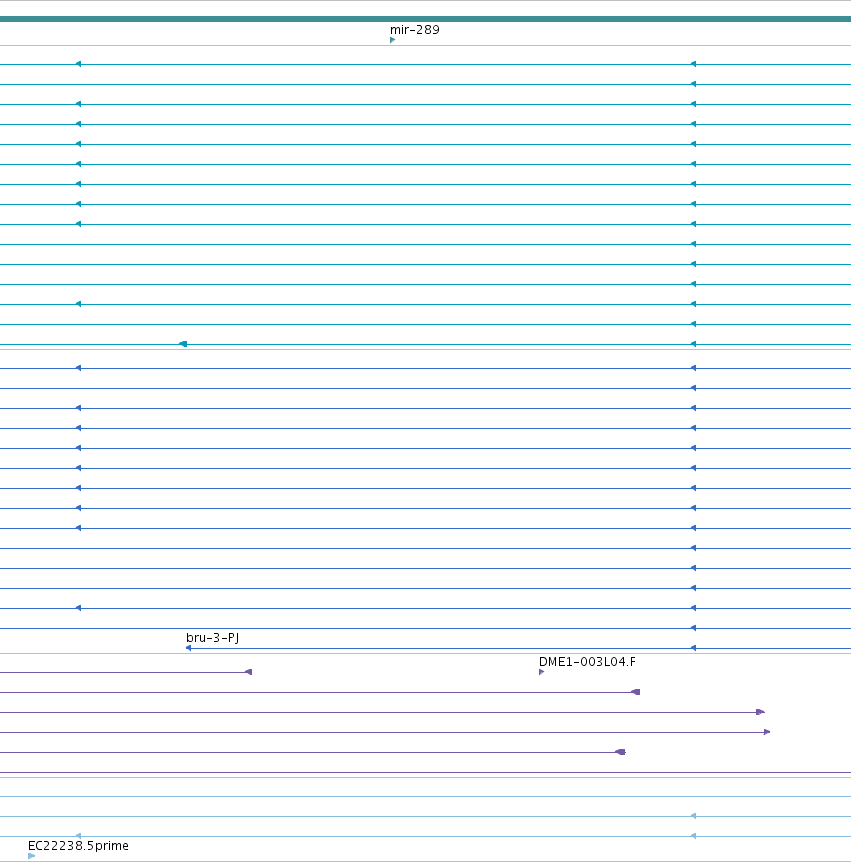This screenshot has height=862, width=851.
Task: Click the light-blue glyph under EC22238.5prime
Action: click(31, 856)
